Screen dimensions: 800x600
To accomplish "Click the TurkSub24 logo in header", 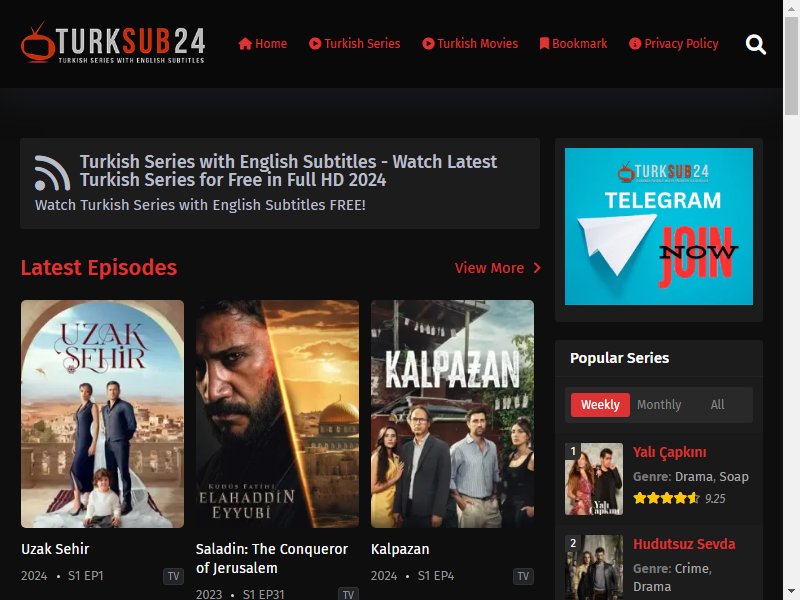I will click(113, 43).
